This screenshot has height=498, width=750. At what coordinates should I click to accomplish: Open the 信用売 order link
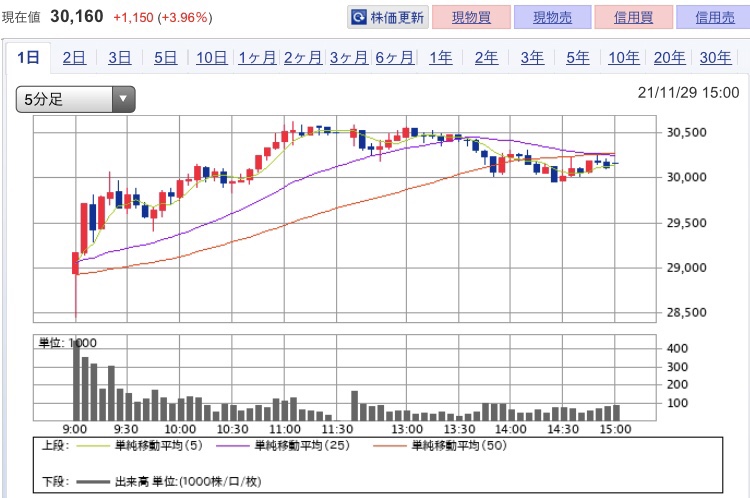point(714,18)
